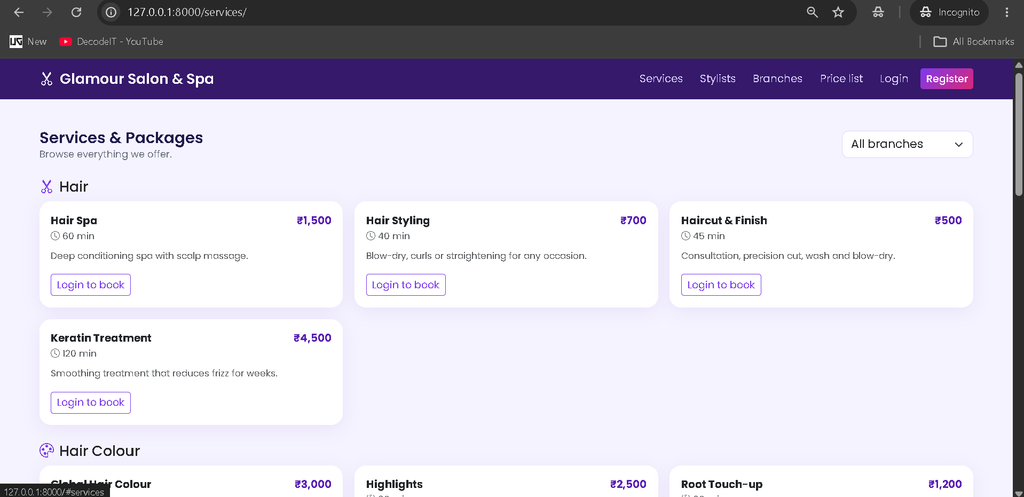
Task: Click Login to book on Keratin Treatment card
Action: pyautogui.click(x=91, y=402)
